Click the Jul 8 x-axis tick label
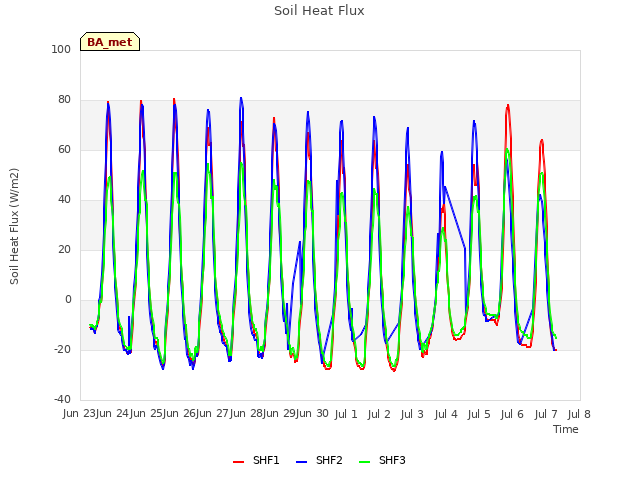The image size is (640, 480). pos(579,414)
